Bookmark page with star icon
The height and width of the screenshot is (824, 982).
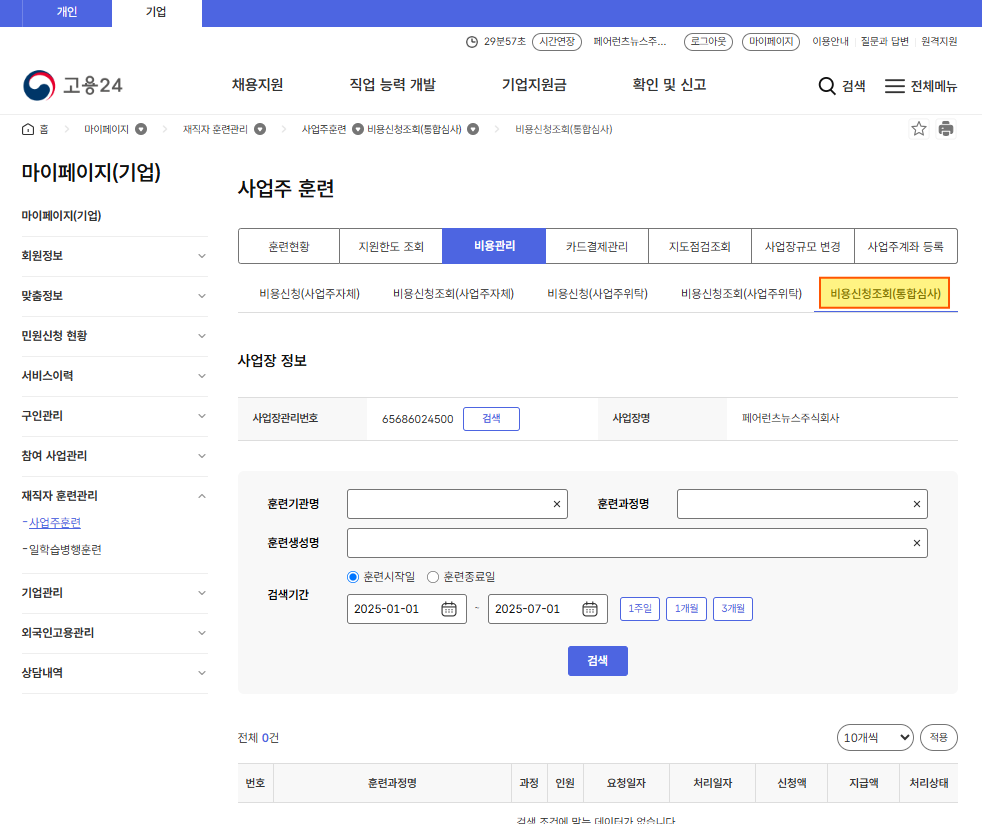tap(919, 129)
